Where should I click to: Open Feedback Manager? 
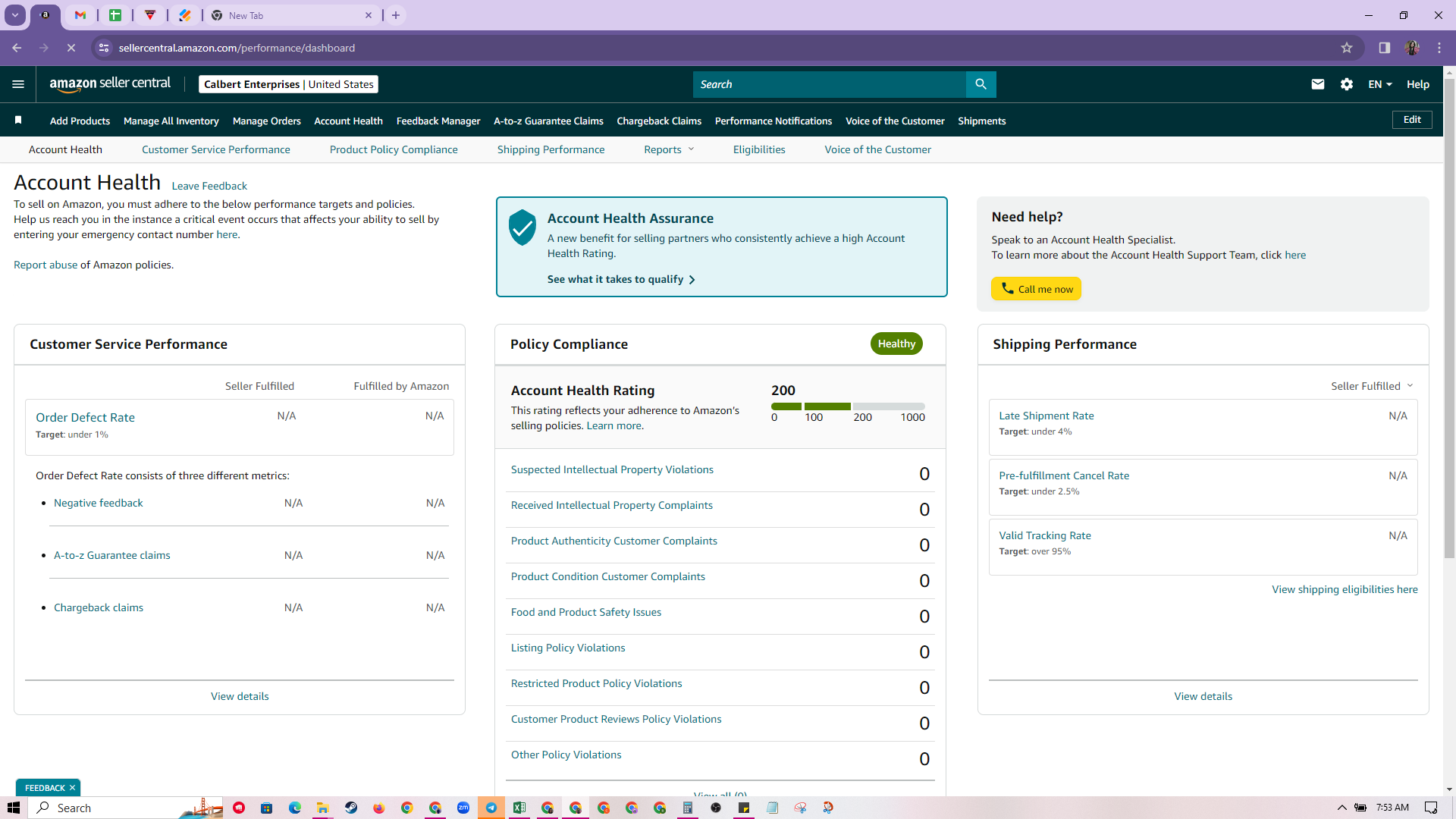(438, 121)
